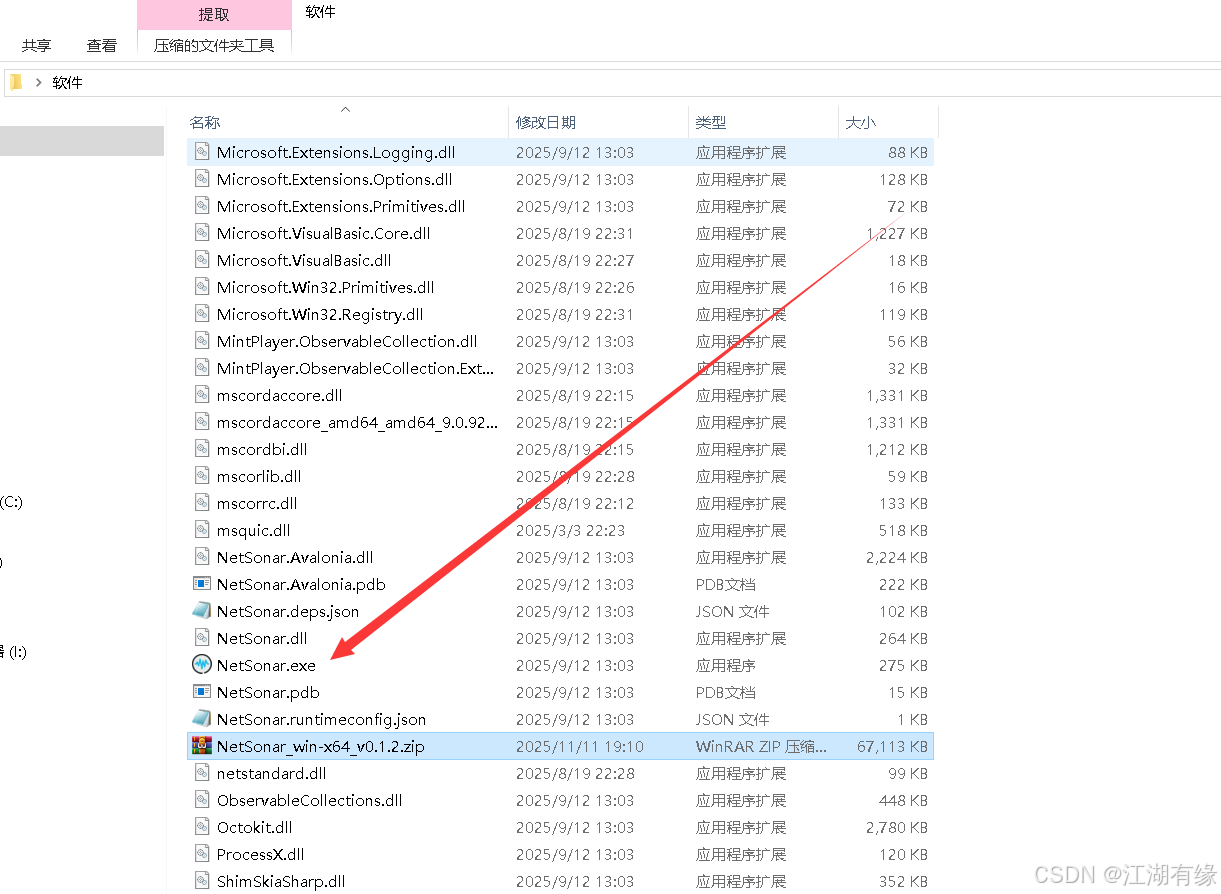Click the mscordbi.dll file icon
Image resolution: width=1221 pixels, height=894 pixels.
(x=201, y=449)
